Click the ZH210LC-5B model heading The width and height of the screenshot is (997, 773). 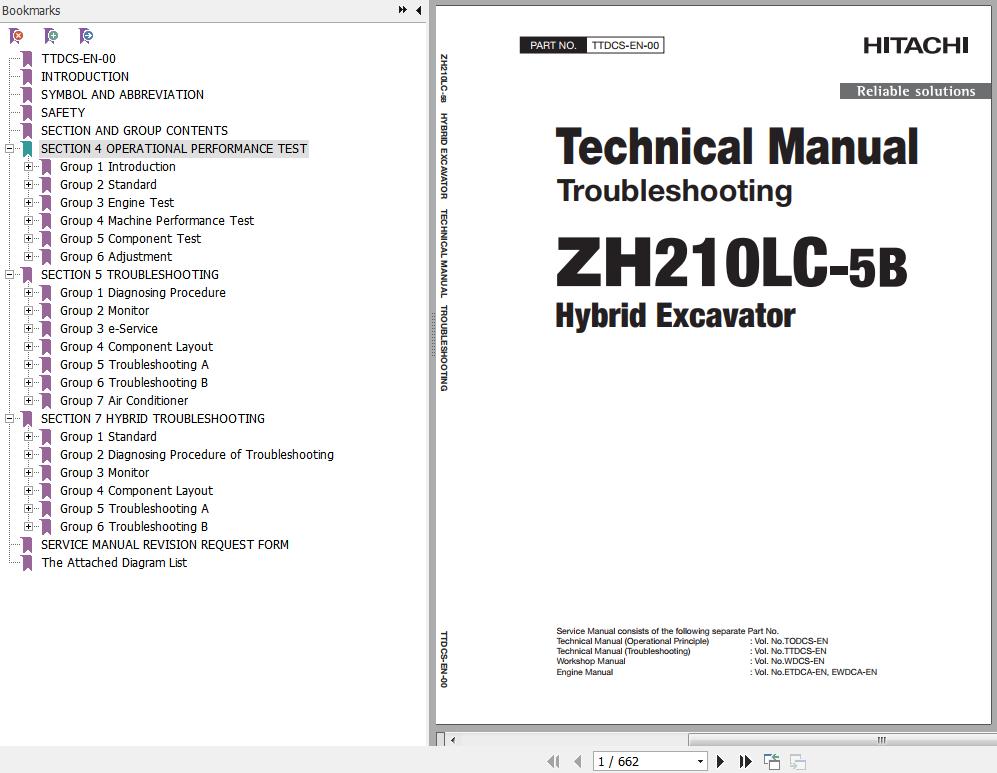(731, 263)
